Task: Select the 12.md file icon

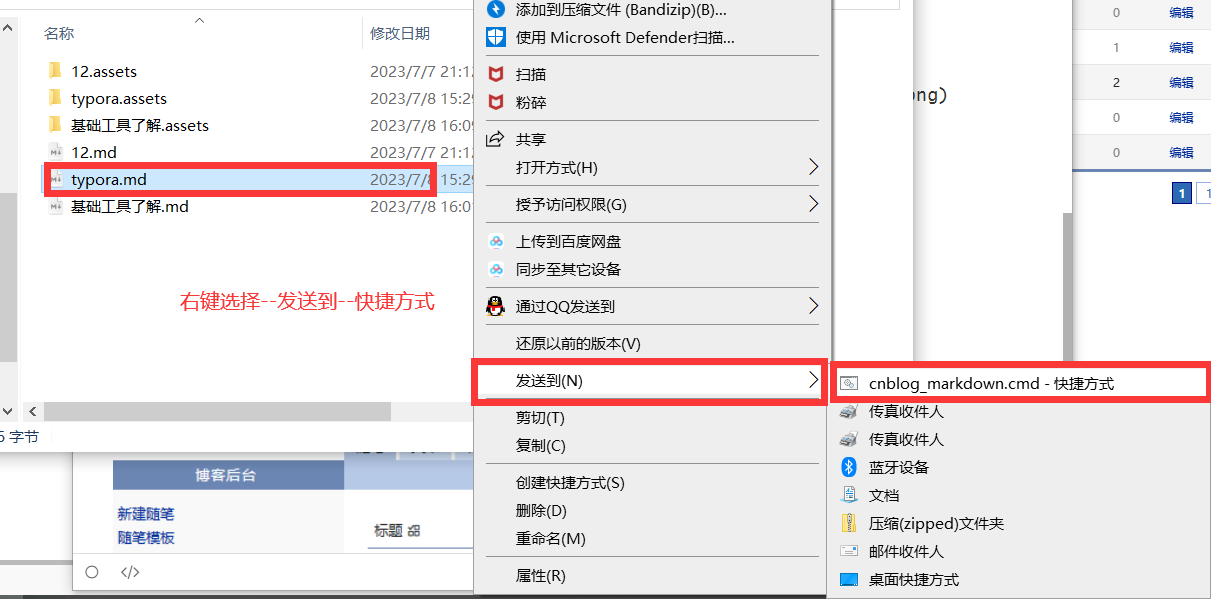Action: pos(55,152)
